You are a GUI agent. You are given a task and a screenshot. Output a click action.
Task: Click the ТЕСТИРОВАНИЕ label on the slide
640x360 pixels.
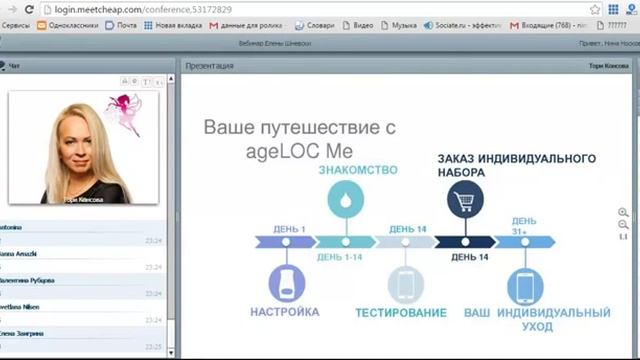(x=401, y=313)
